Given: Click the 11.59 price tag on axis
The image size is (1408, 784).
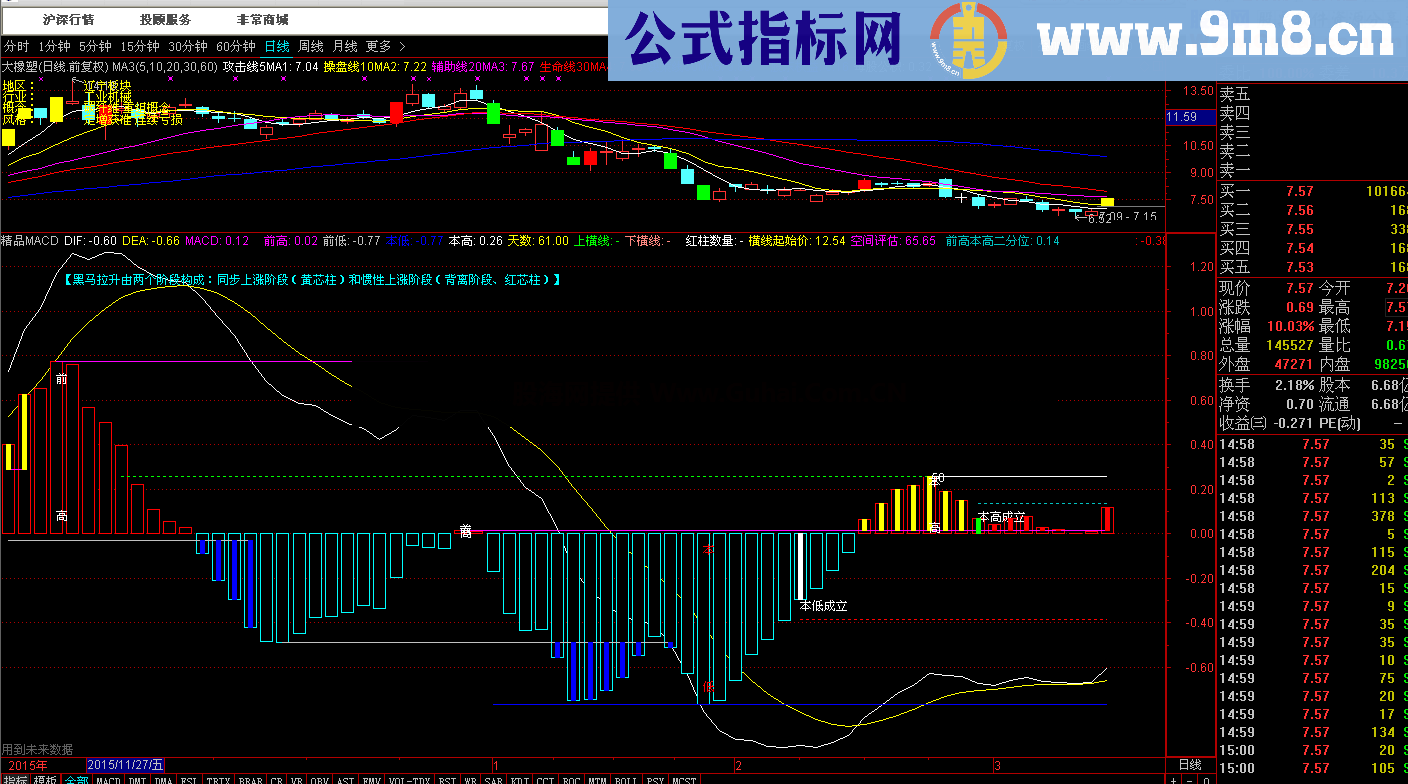Looking at the screenshot, I should coord(1182,118).
